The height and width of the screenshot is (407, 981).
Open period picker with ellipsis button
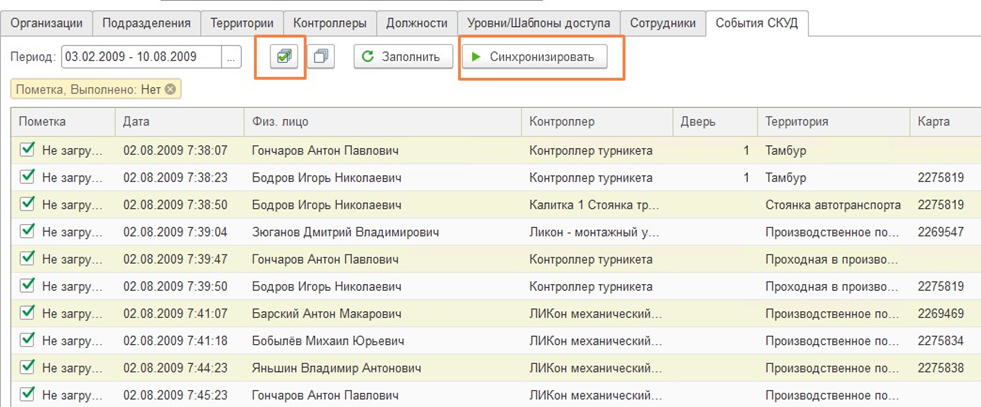[x=232, y=57]
